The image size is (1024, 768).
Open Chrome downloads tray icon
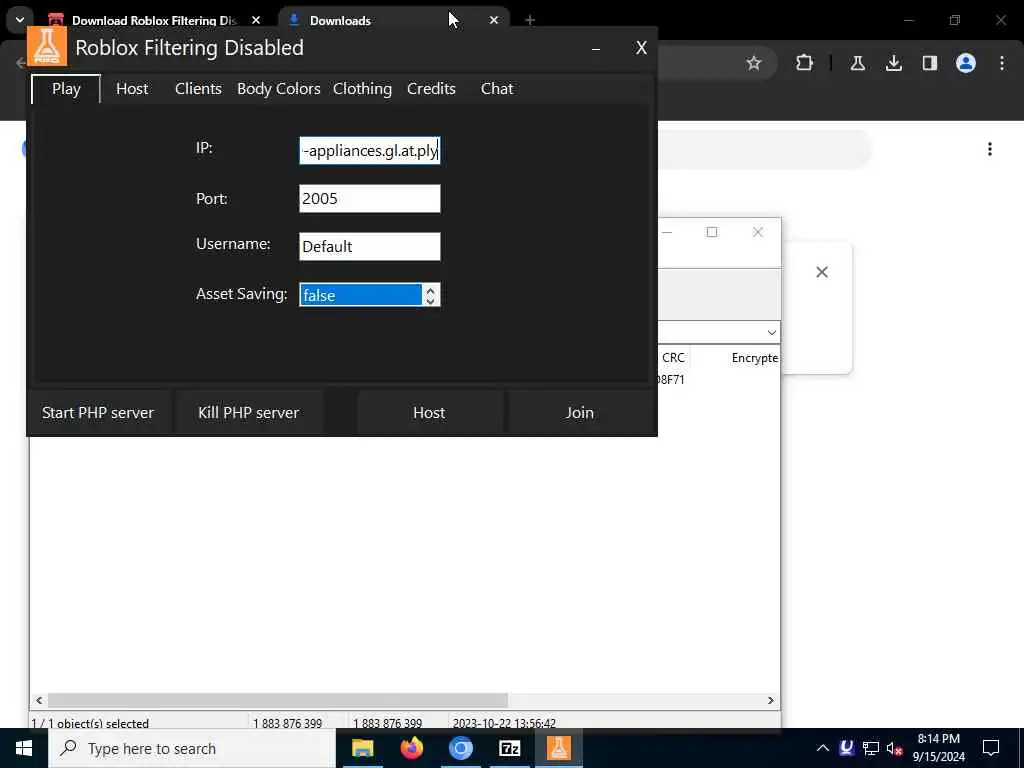click(x=893, y=63)
